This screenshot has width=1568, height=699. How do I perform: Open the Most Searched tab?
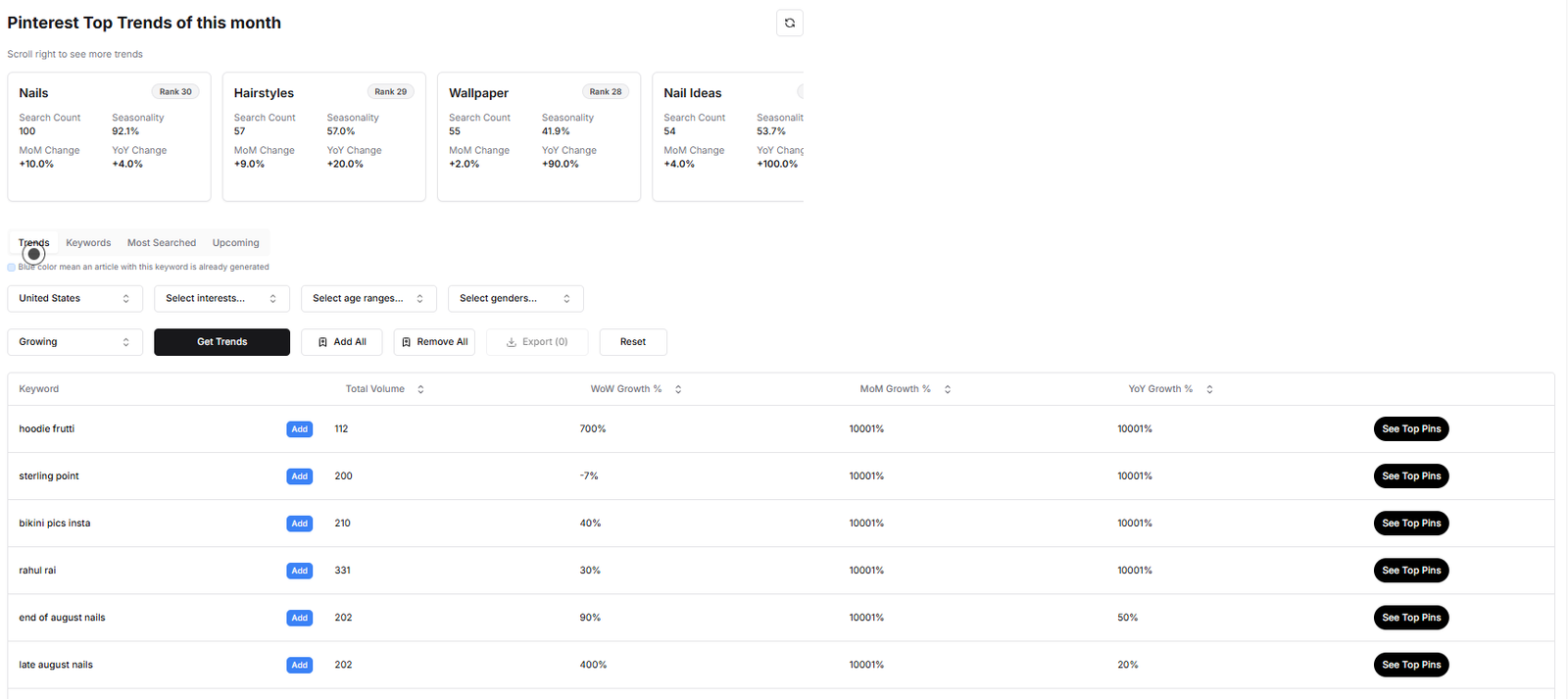point(162,242)
